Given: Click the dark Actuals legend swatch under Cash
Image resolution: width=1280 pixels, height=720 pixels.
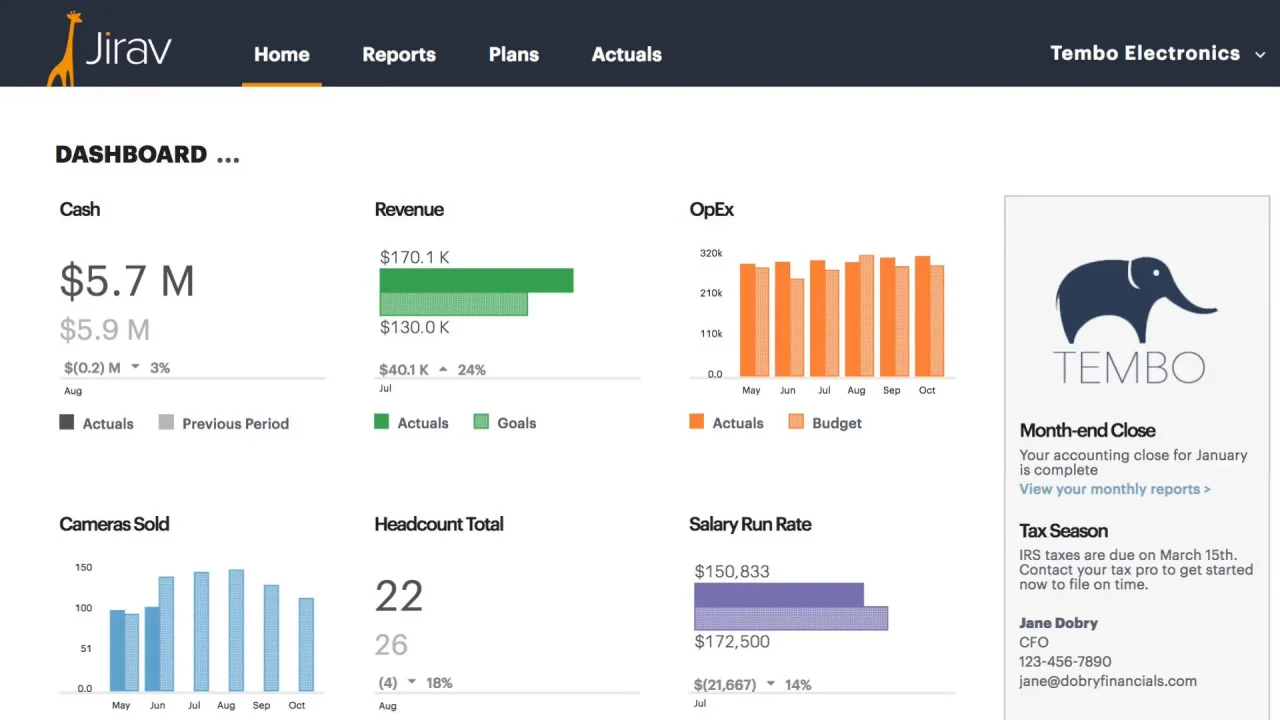Looking at the screenshot, I should pos(67,422).
